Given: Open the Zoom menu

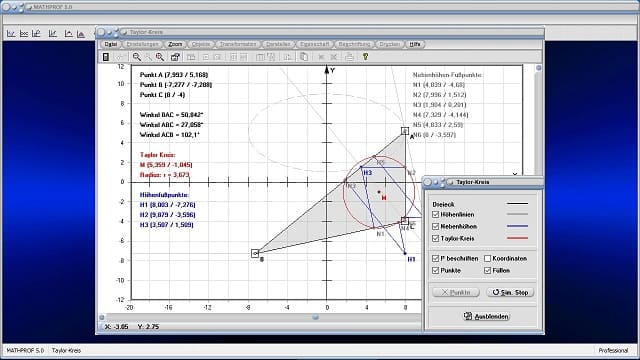Looking at the screenshot, I should click(x=175, y=44).
